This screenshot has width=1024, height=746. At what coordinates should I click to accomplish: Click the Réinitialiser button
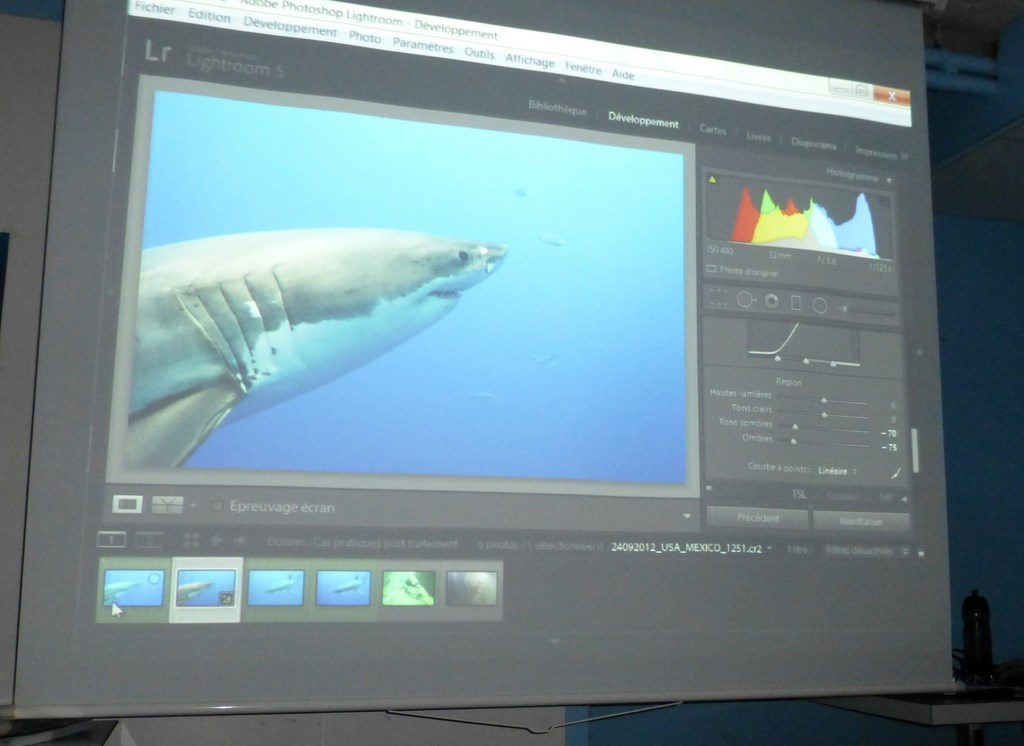(861, 521)
